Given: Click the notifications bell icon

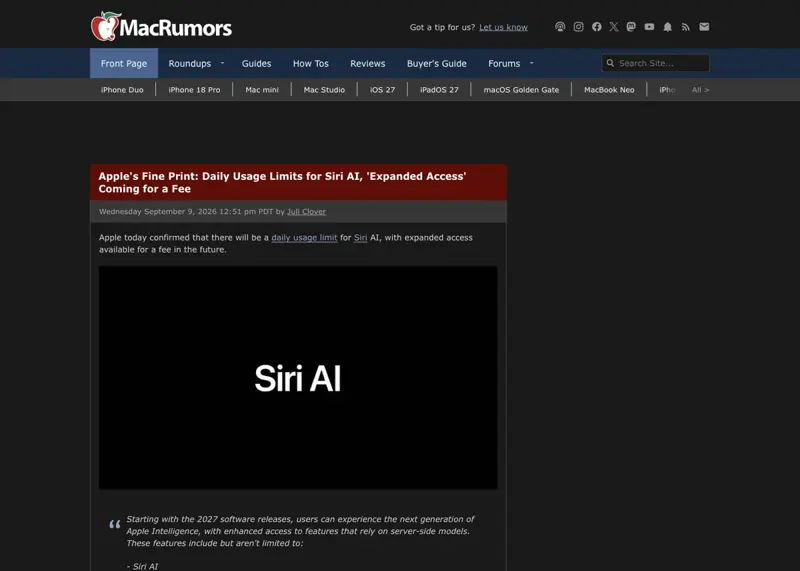Looking at the screenshot, I should click(x=667, y=27).
